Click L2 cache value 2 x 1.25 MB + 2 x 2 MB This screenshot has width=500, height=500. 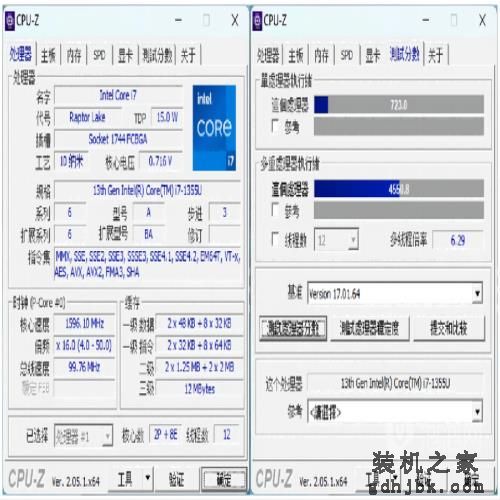[x=199, y=367]
